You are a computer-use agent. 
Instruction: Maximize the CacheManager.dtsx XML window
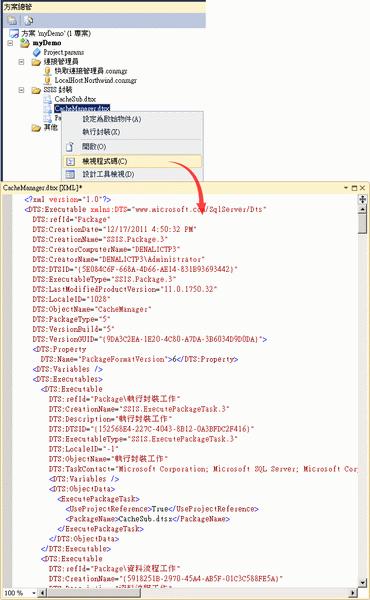coord(354,188)
